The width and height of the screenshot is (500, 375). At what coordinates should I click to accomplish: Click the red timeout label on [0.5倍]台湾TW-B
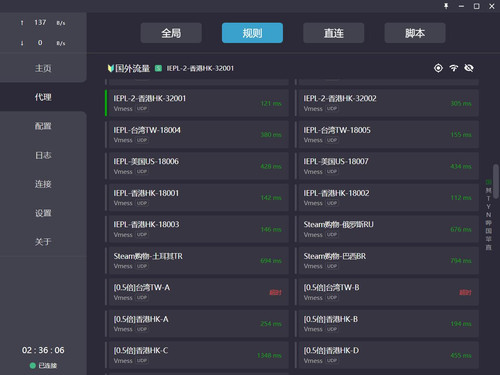[x=465, y=292]
